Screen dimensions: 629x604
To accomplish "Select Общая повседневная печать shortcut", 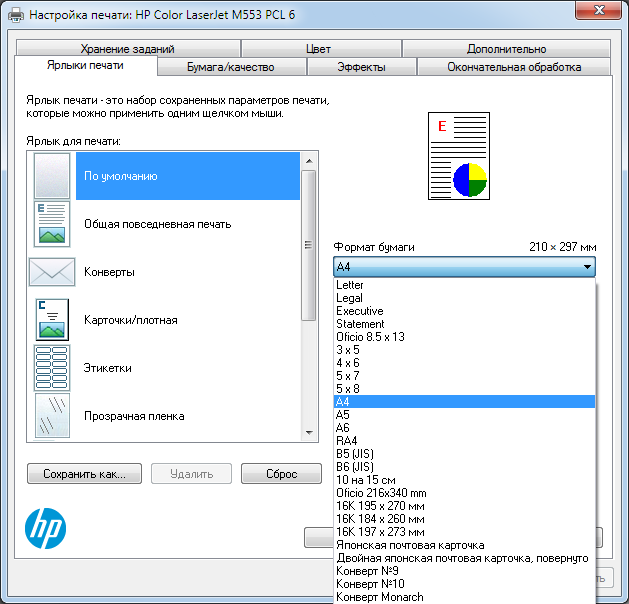I will click(x=188, y=224).
